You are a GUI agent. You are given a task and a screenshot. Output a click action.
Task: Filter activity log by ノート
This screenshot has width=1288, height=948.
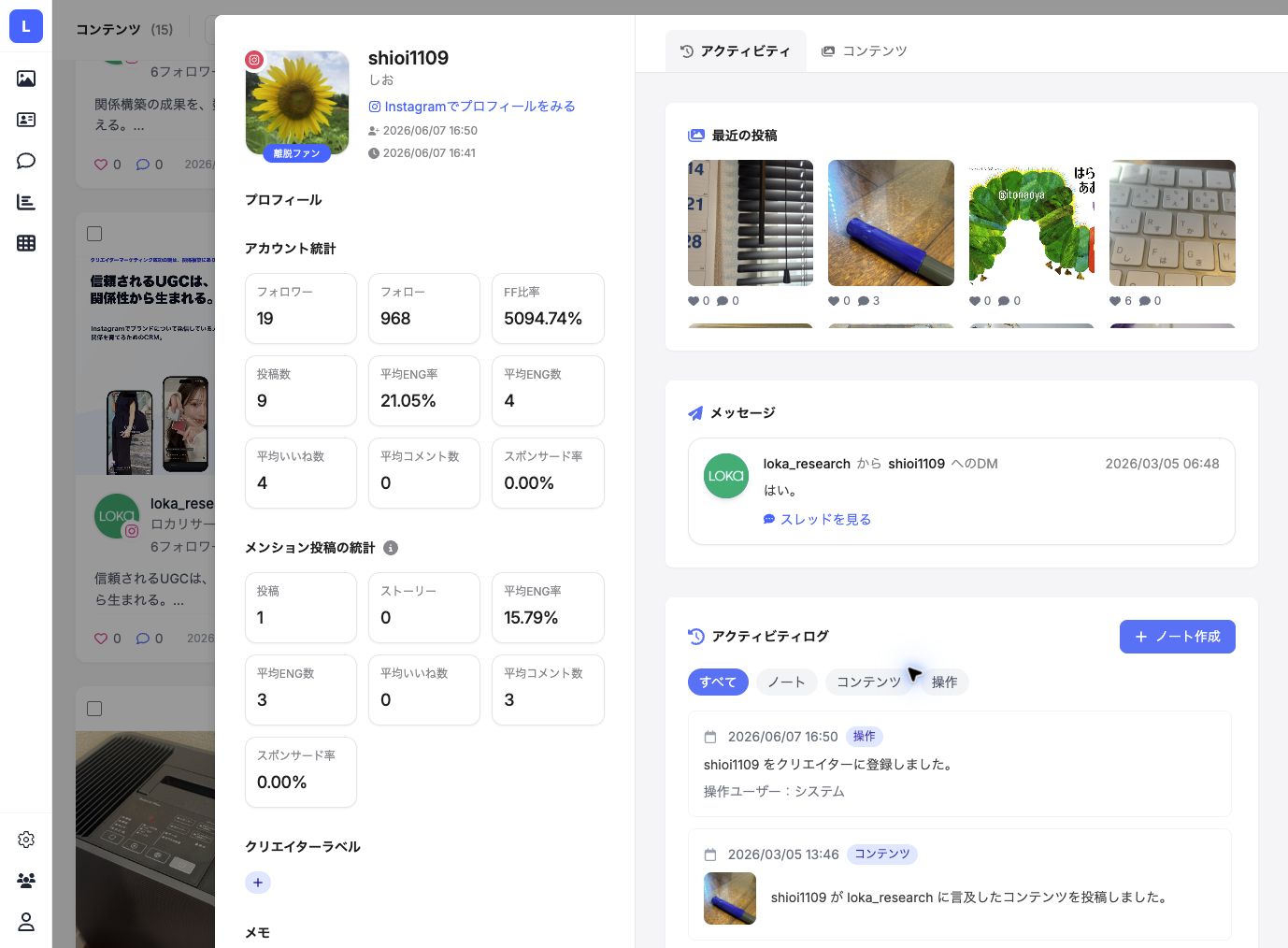786,682
